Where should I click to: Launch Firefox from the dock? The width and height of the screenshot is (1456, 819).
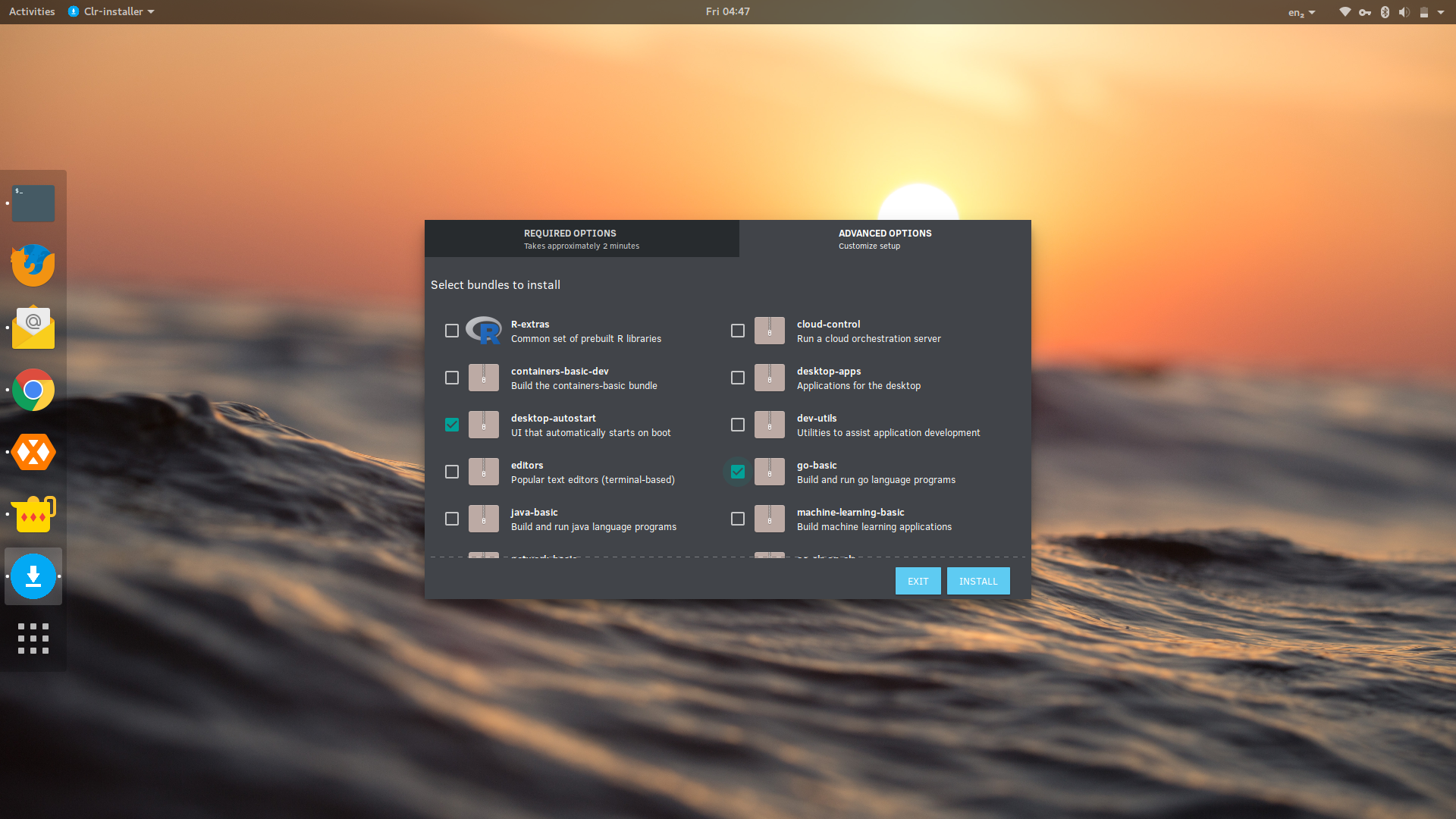pyautogui.click(x=33, y=265)
